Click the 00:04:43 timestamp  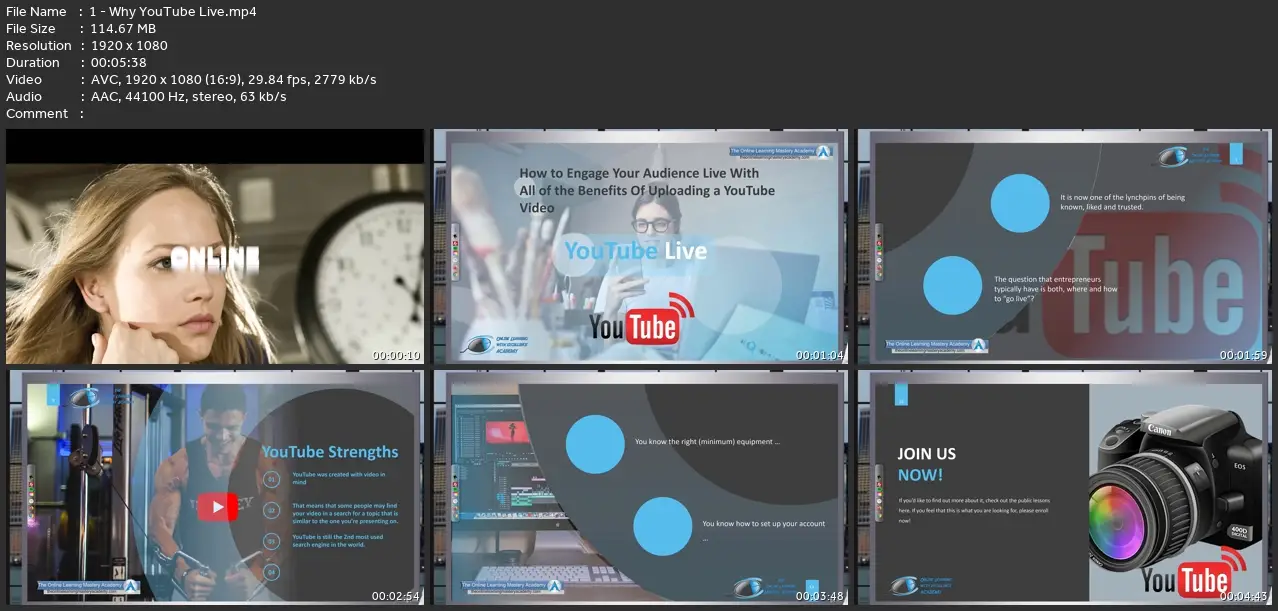1246,597
